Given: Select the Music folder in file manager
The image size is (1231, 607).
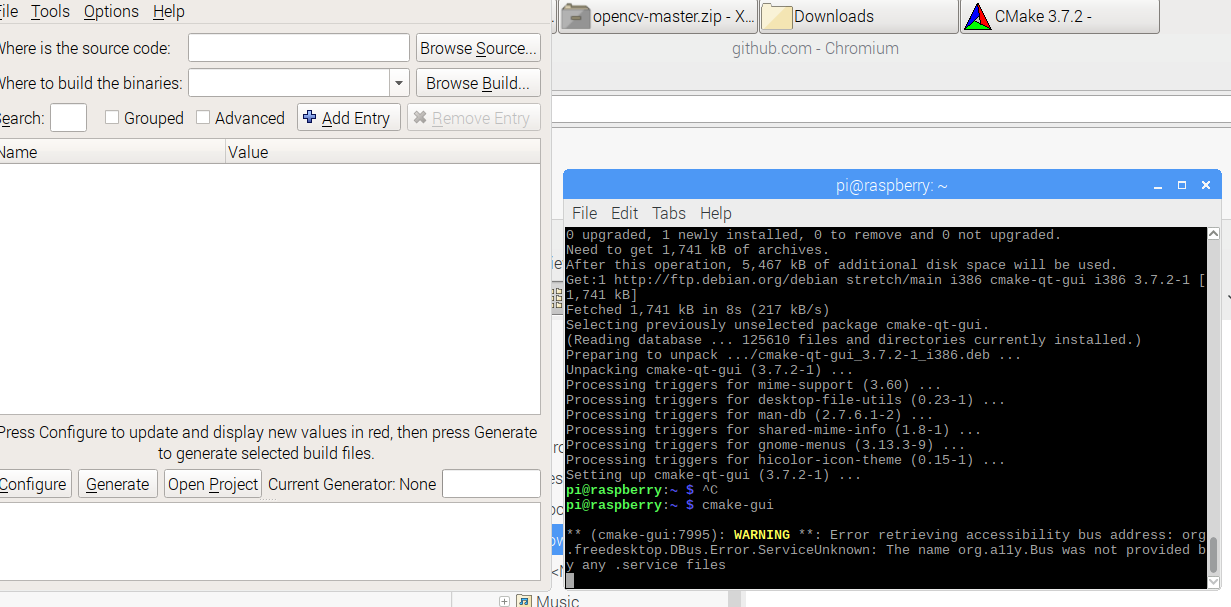Looking at the screenshot, I should [557, 601].
